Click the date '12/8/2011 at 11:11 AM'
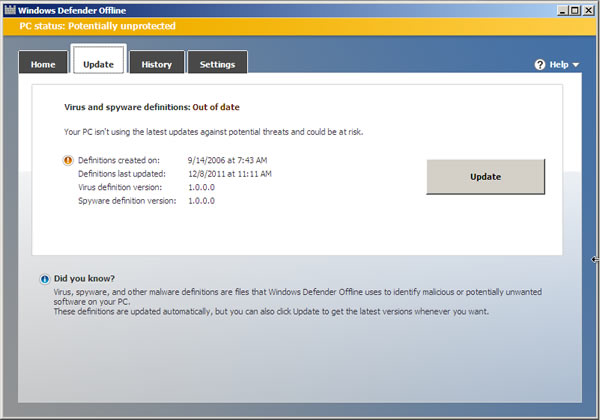 pos(230,174)
